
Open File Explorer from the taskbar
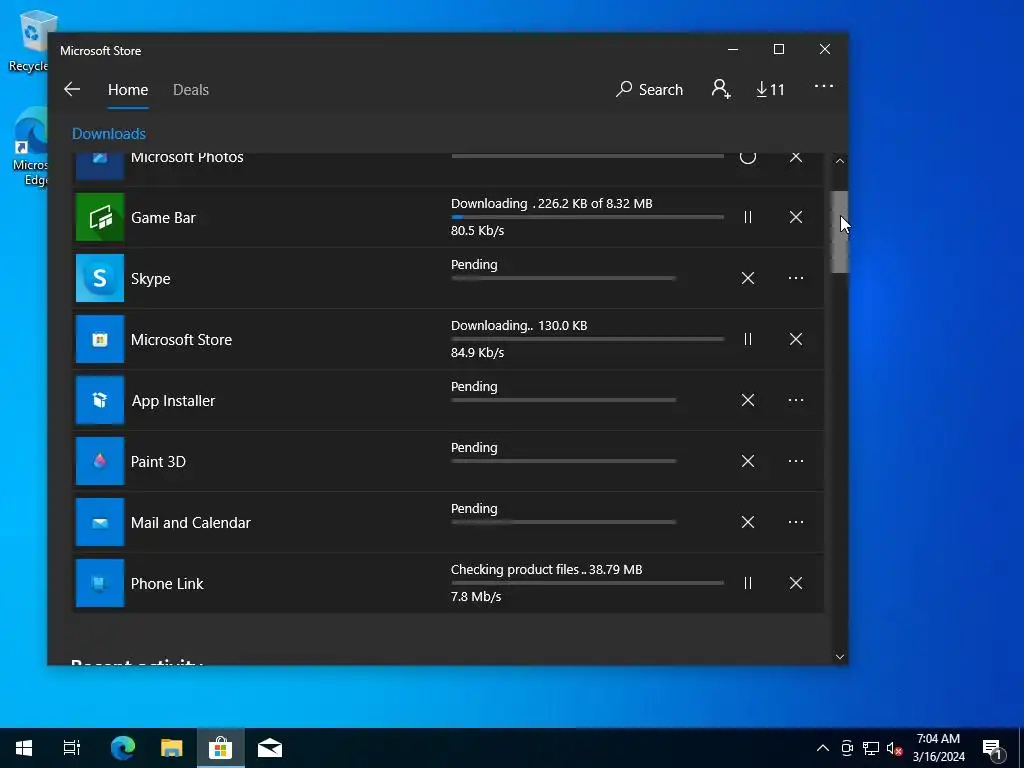(x=172, y=748)
